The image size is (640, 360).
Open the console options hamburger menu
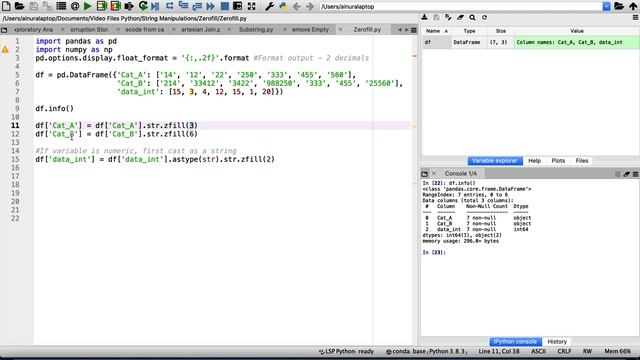pos(635,174)
